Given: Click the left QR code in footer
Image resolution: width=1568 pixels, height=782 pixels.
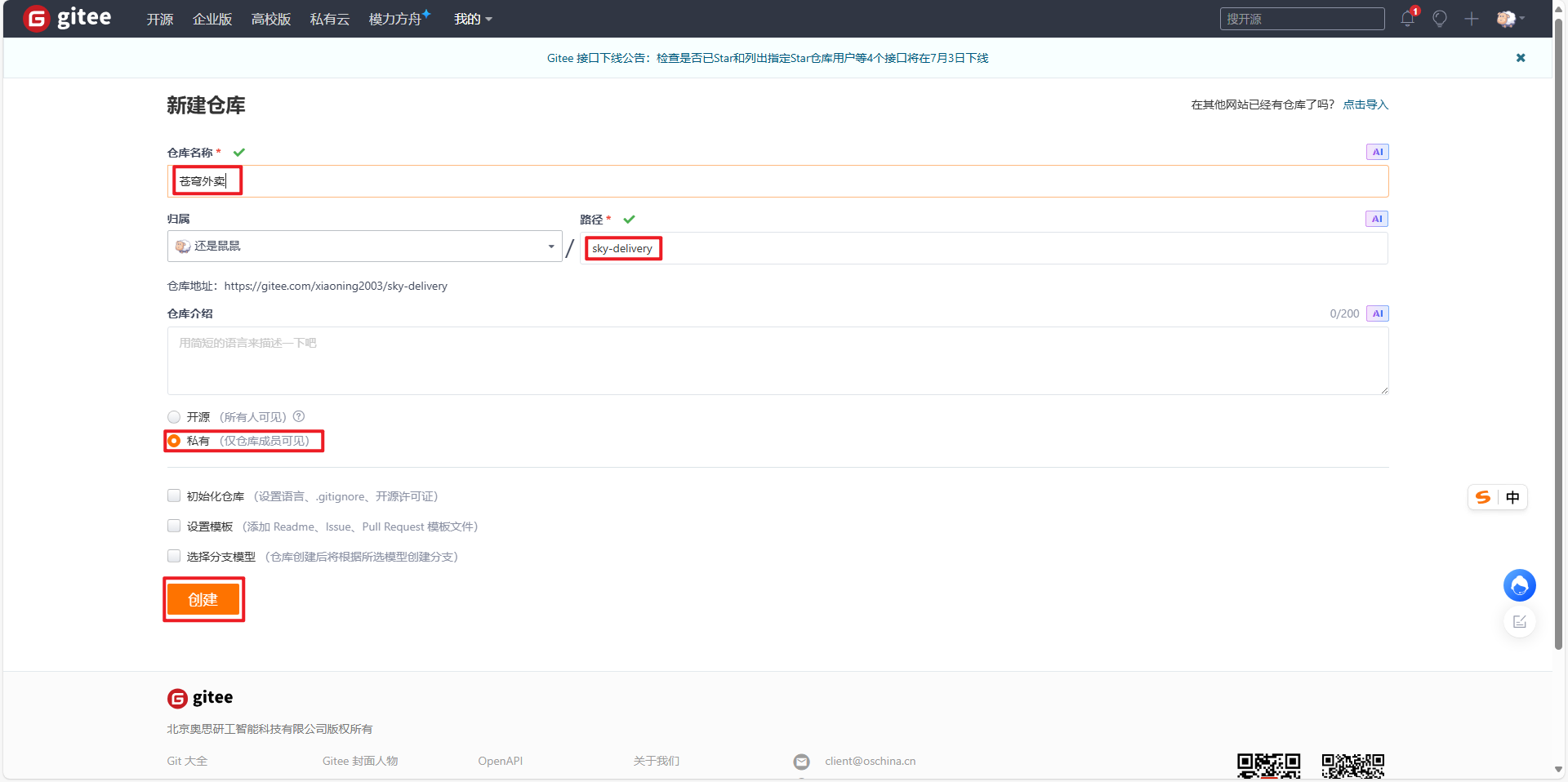Looking at the screenshot, I should click(1268, 766).
